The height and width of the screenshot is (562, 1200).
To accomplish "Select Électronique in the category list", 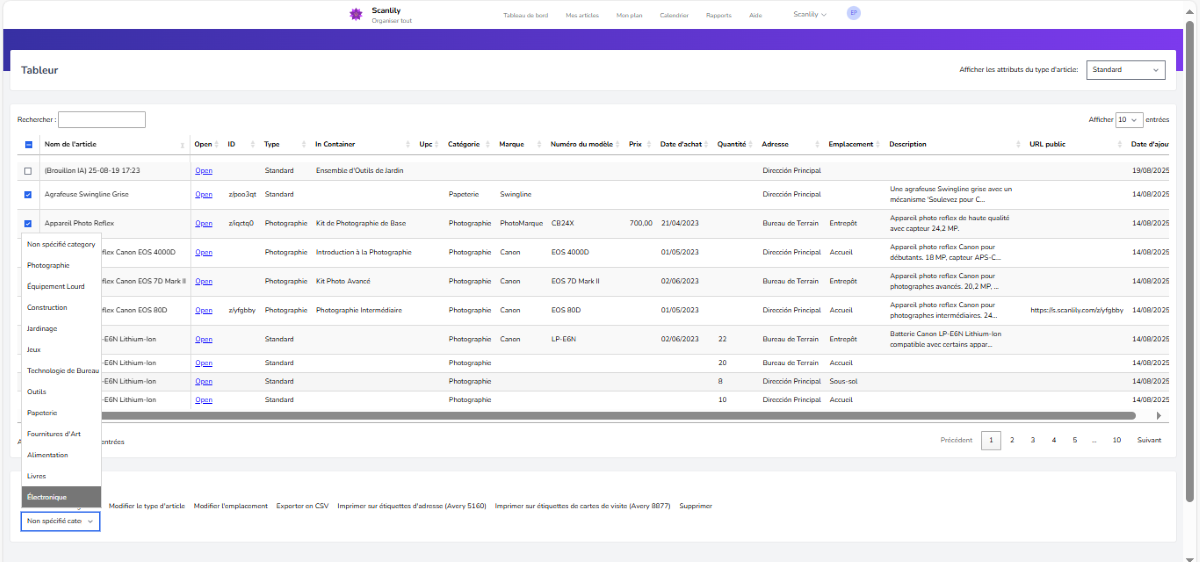I will [x=47, y=497].
